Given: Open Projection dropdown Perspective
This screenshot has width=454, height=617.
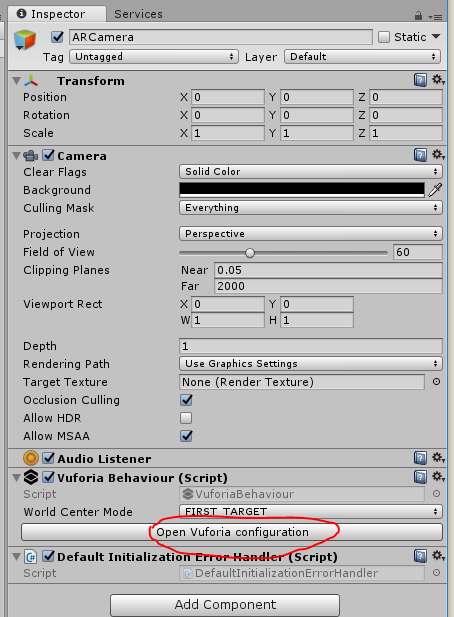Looking at the screenshot, I should [x=311, y=234].
